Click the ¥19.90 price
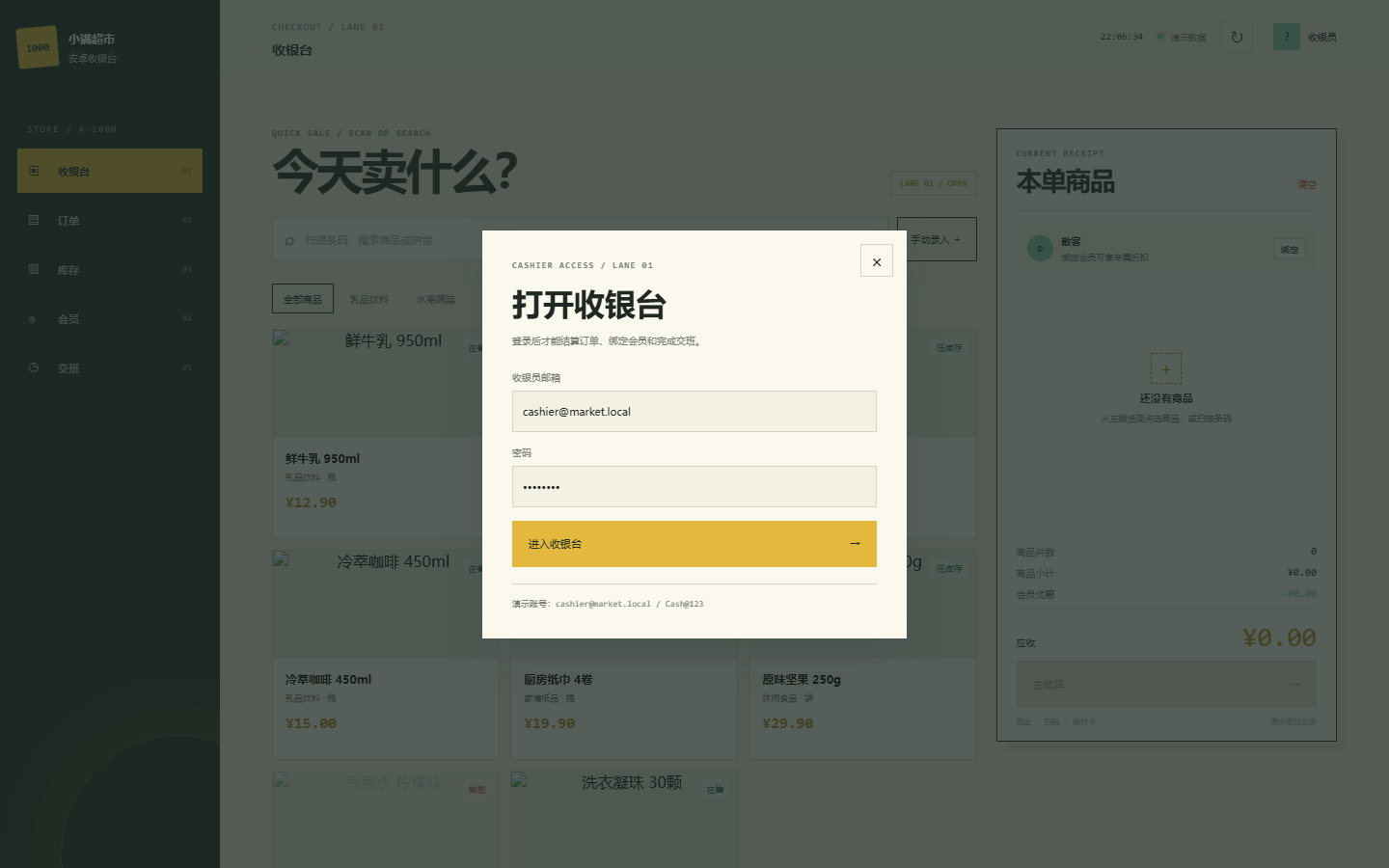The width and height of the screenshot is (1389, 868). (549, 723)
